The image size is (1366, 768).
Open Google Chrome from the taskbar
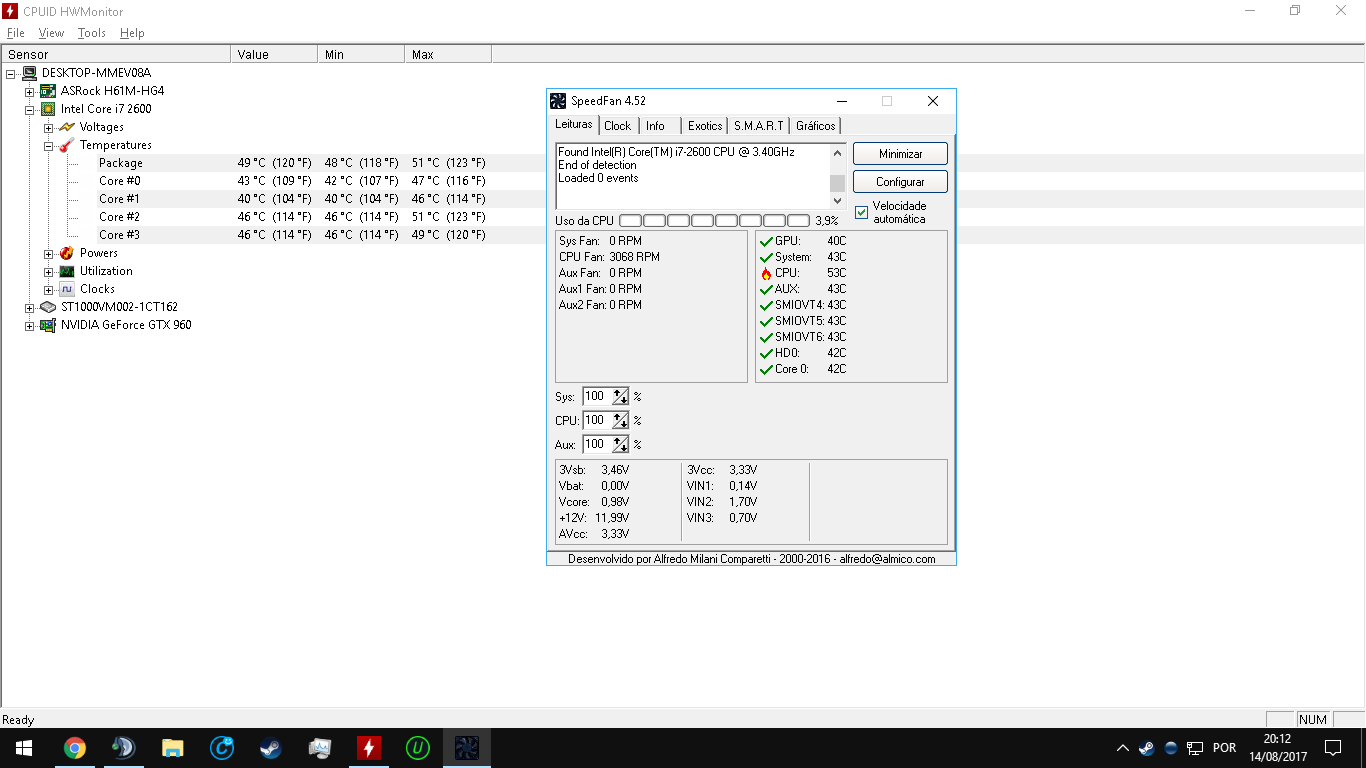click(74, 748)
